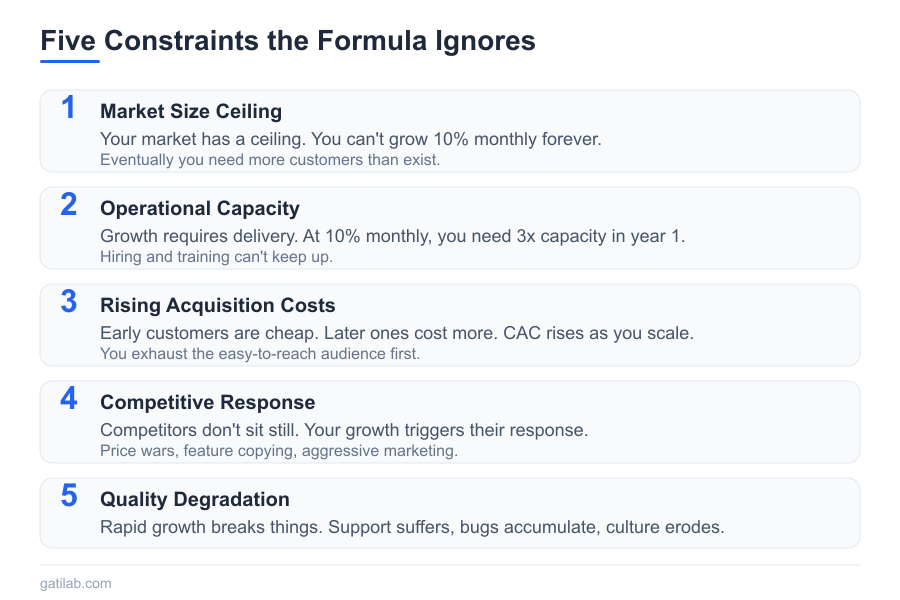Click the number 2 badge
The width and height of the screenshot is (900, 600).
pyautogui.click(x=68, y=205)
